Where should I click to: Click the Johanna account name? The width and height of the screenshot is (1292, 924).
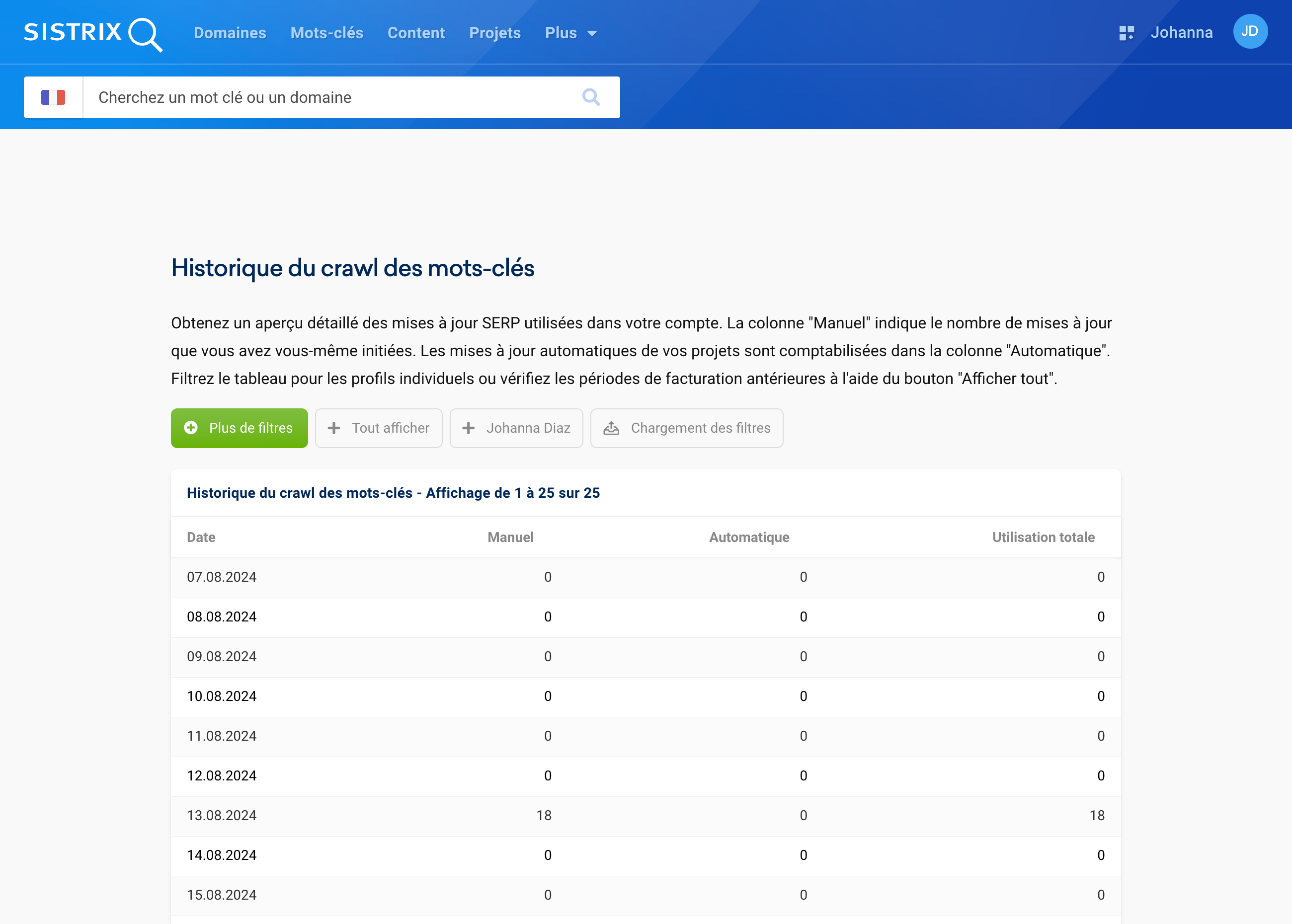pyautogui.click(x=1182, y=32)
